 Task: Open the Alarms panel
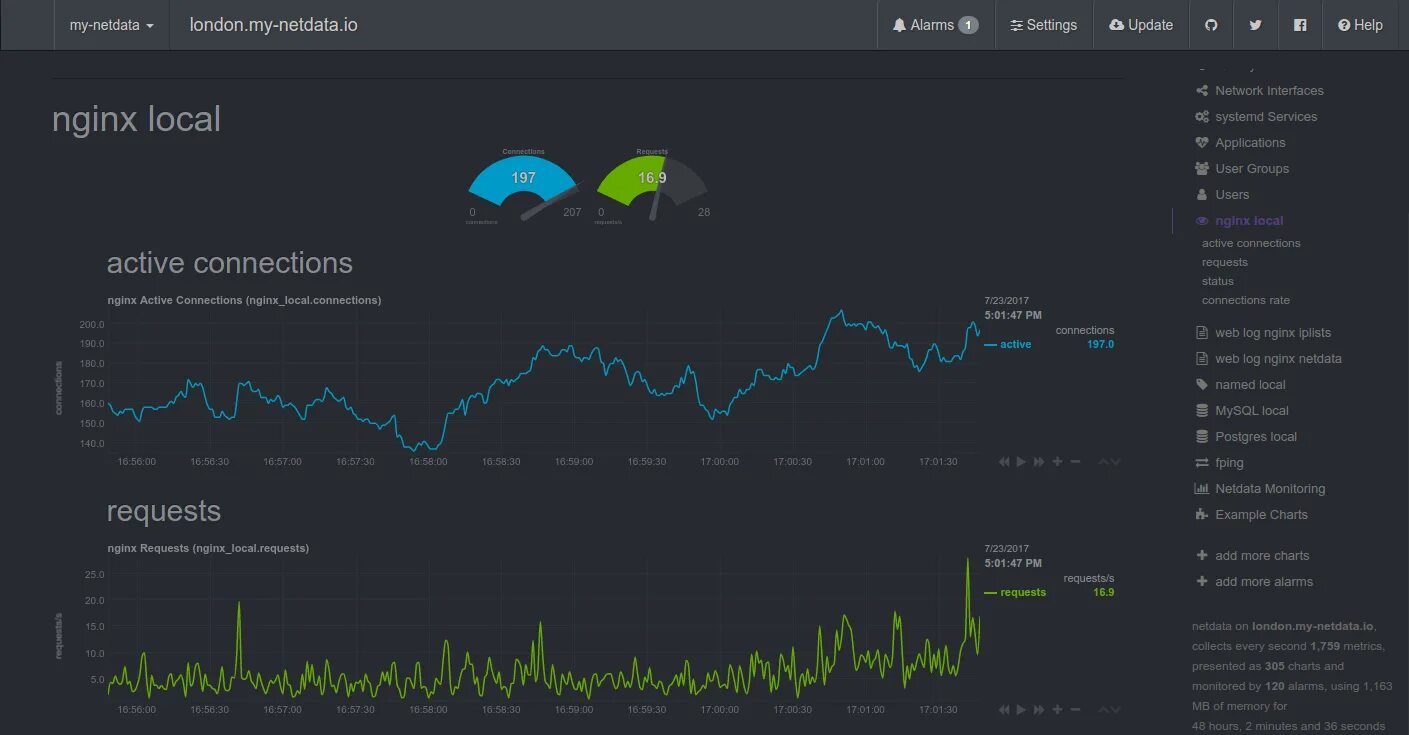(935, 25)
